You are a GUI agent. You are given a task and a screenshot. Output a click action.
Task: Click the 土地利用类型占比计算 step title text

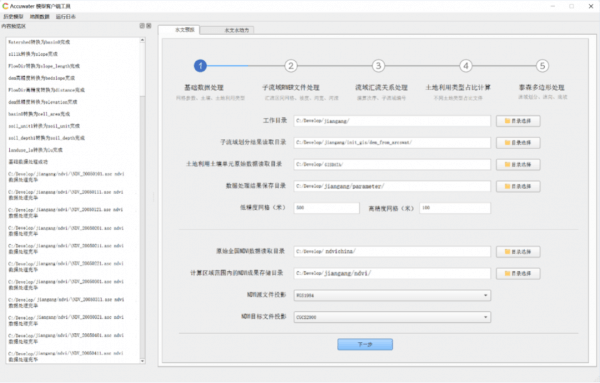point(458,88)
